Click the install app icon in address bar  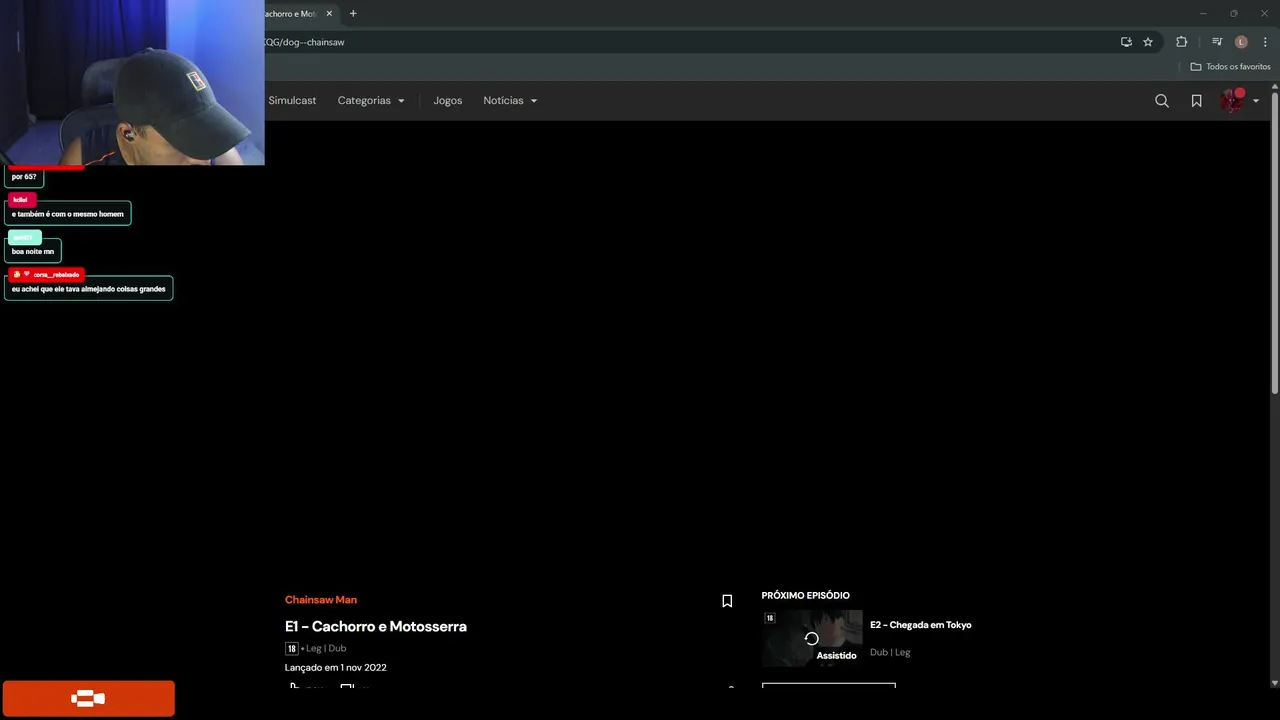click(1126, 42)
